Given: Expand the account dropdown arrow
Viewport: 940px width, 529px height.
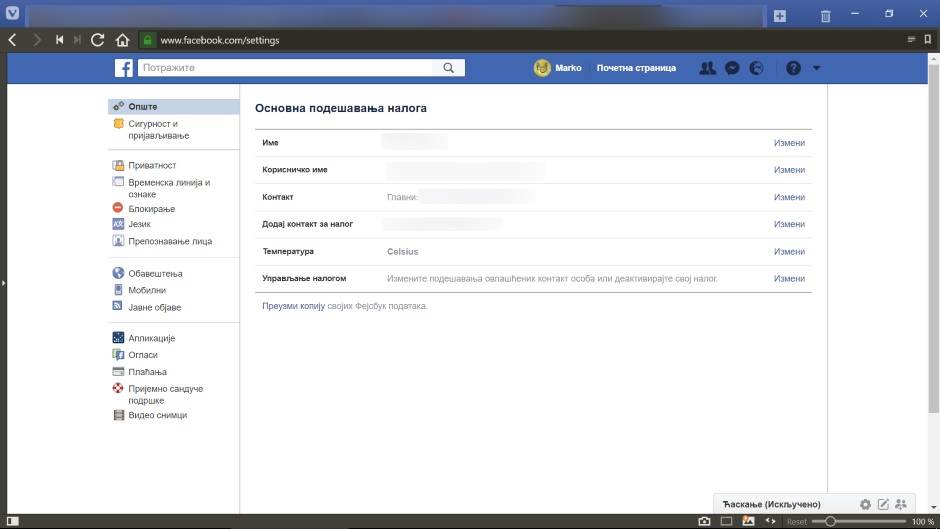Looking at the screenshot, I should pos(816,68).
